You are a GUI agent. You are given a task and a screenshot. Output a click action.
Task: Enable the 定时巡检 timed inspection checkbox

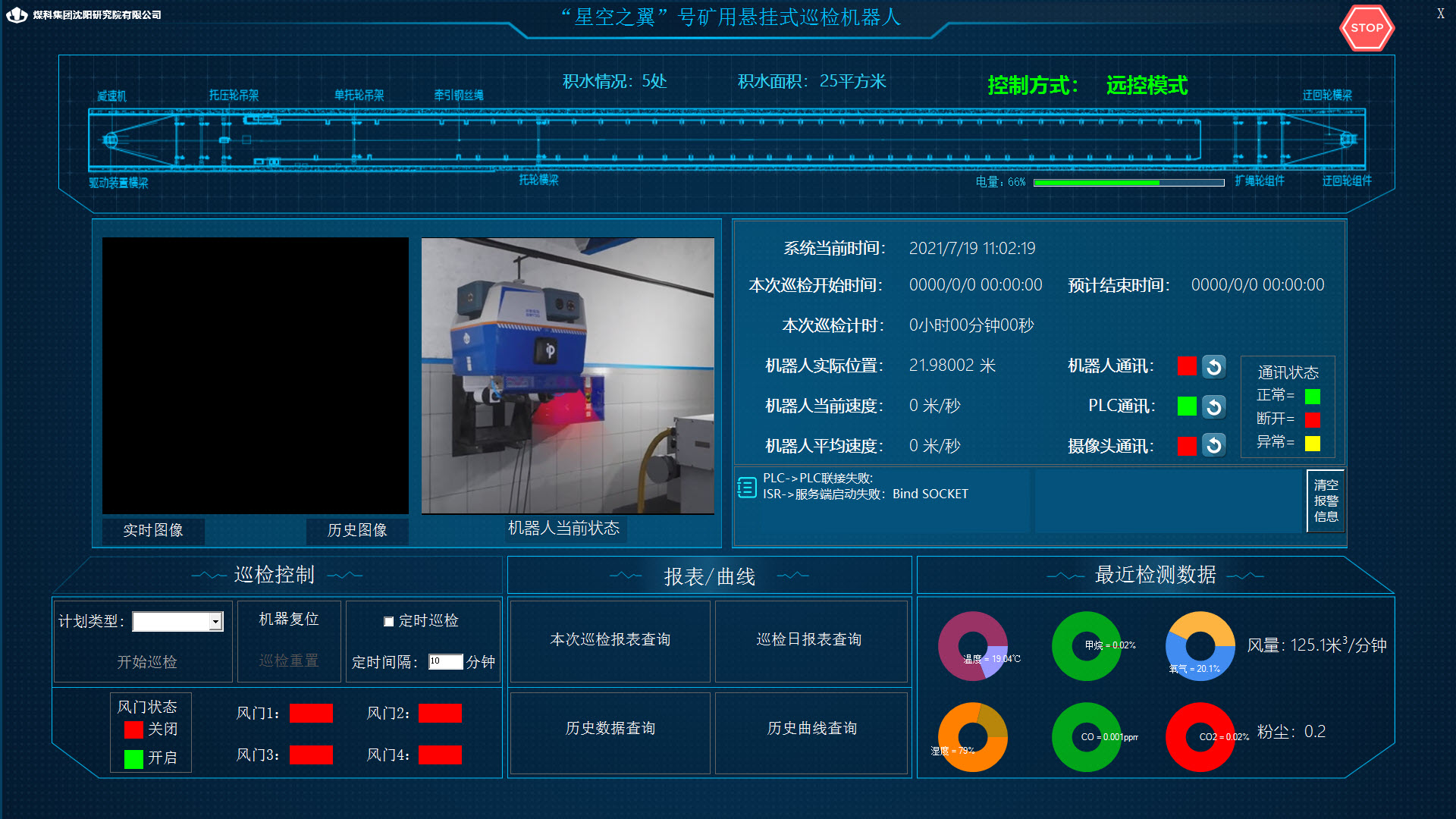tap(389, 622)
